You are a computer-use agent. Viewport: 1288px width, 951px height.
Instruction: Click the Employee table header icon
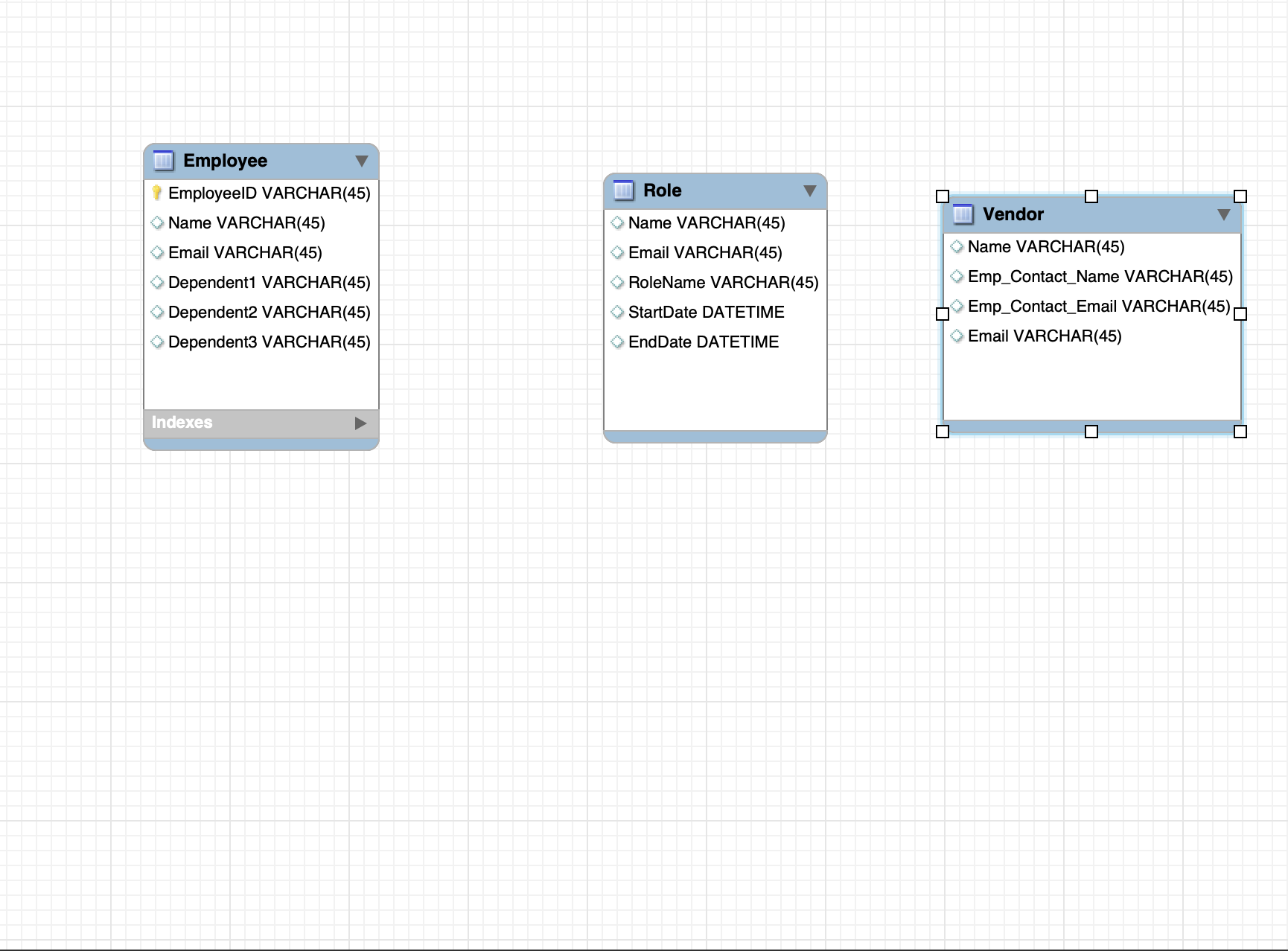coord(162,160)
